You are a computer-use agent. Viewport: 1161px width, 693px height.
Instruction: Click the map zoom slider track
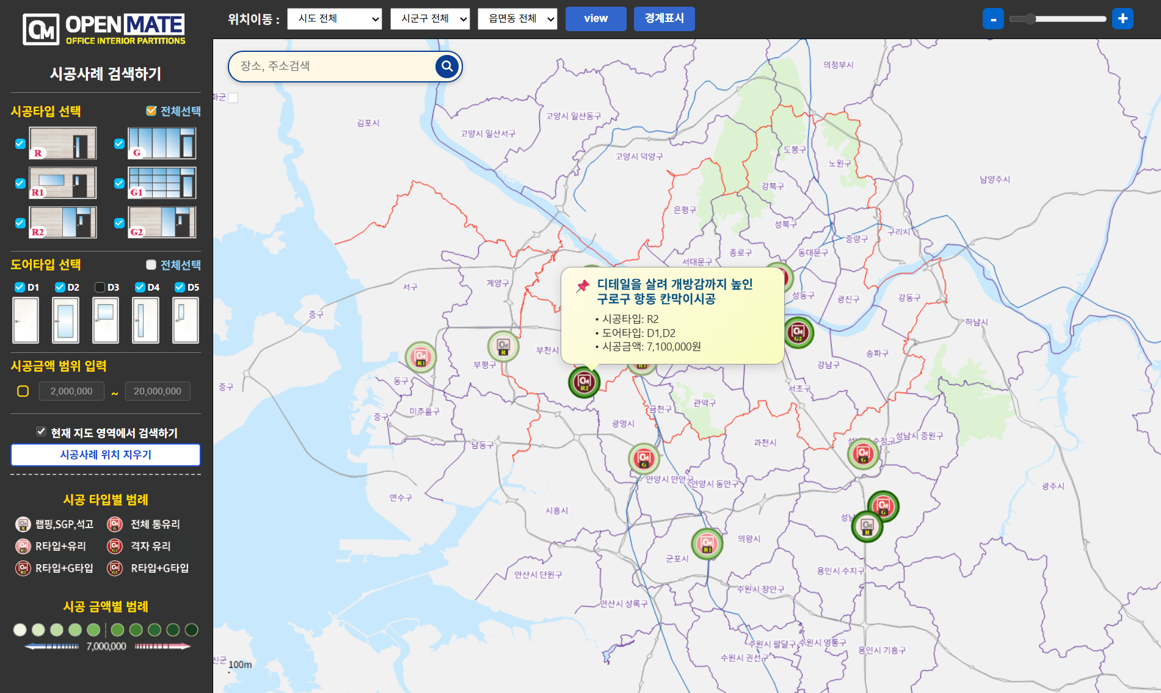click(x=1058, y=19)
